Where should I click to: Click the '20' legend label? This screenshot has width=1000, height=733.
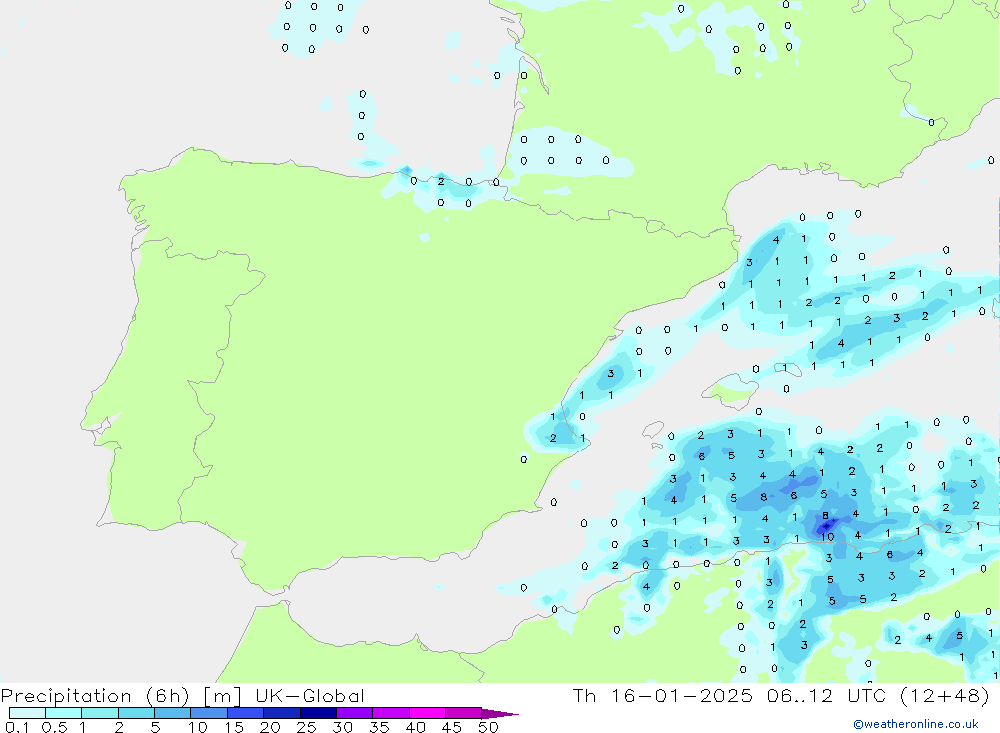[270, 727]
